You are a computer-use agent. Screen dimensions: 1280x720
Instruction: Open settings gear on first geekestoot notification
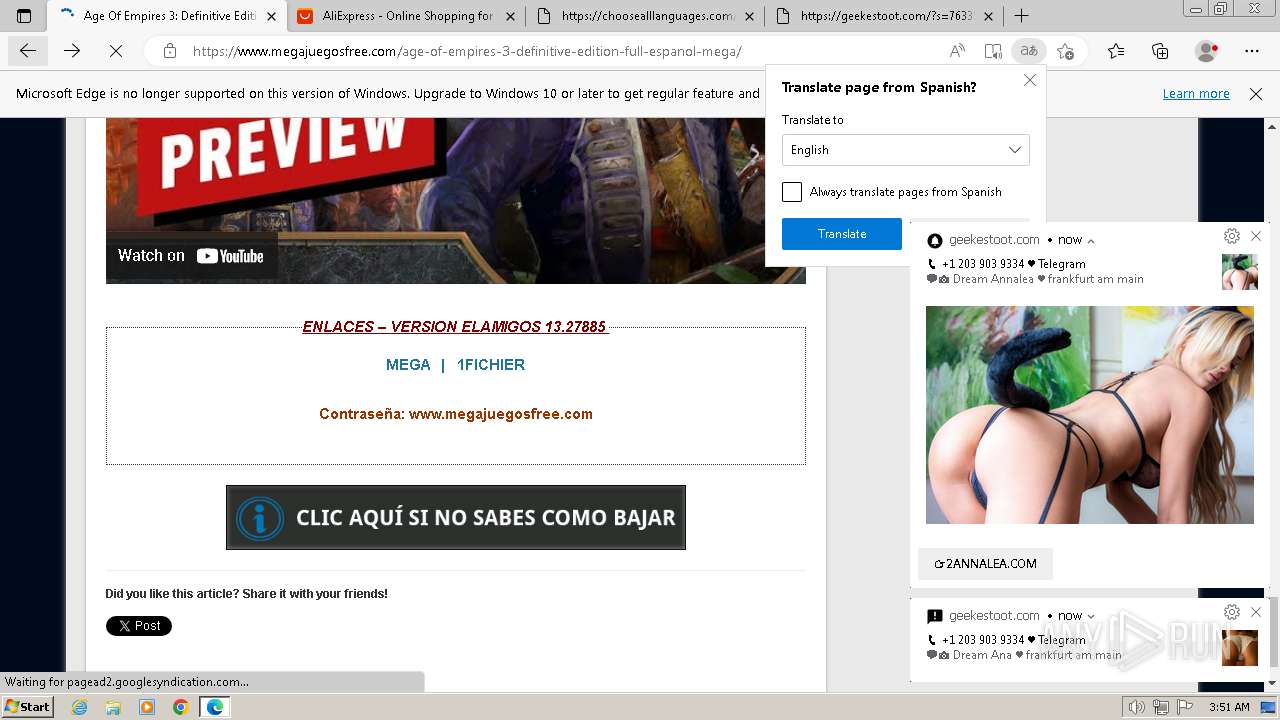[1232, 236]
